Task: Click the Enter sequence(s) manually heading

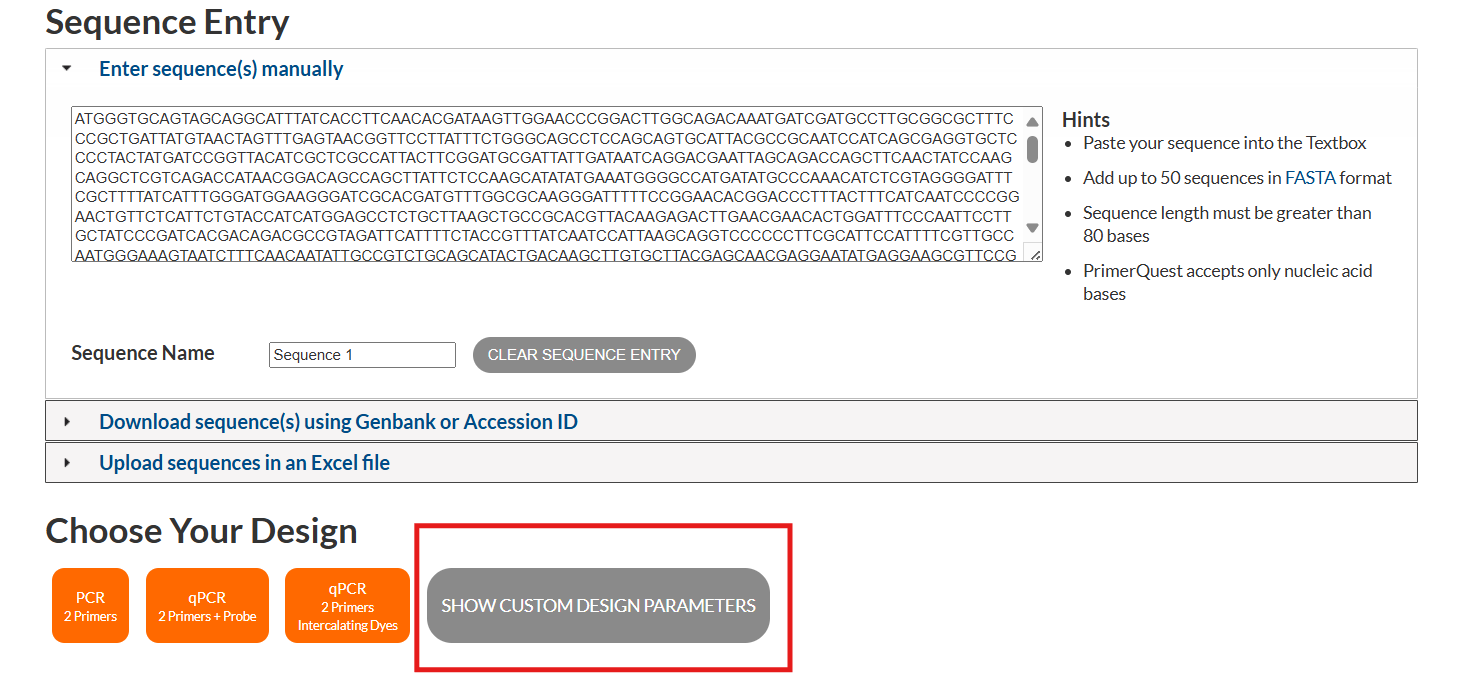Action: click(x=221, y=69)
